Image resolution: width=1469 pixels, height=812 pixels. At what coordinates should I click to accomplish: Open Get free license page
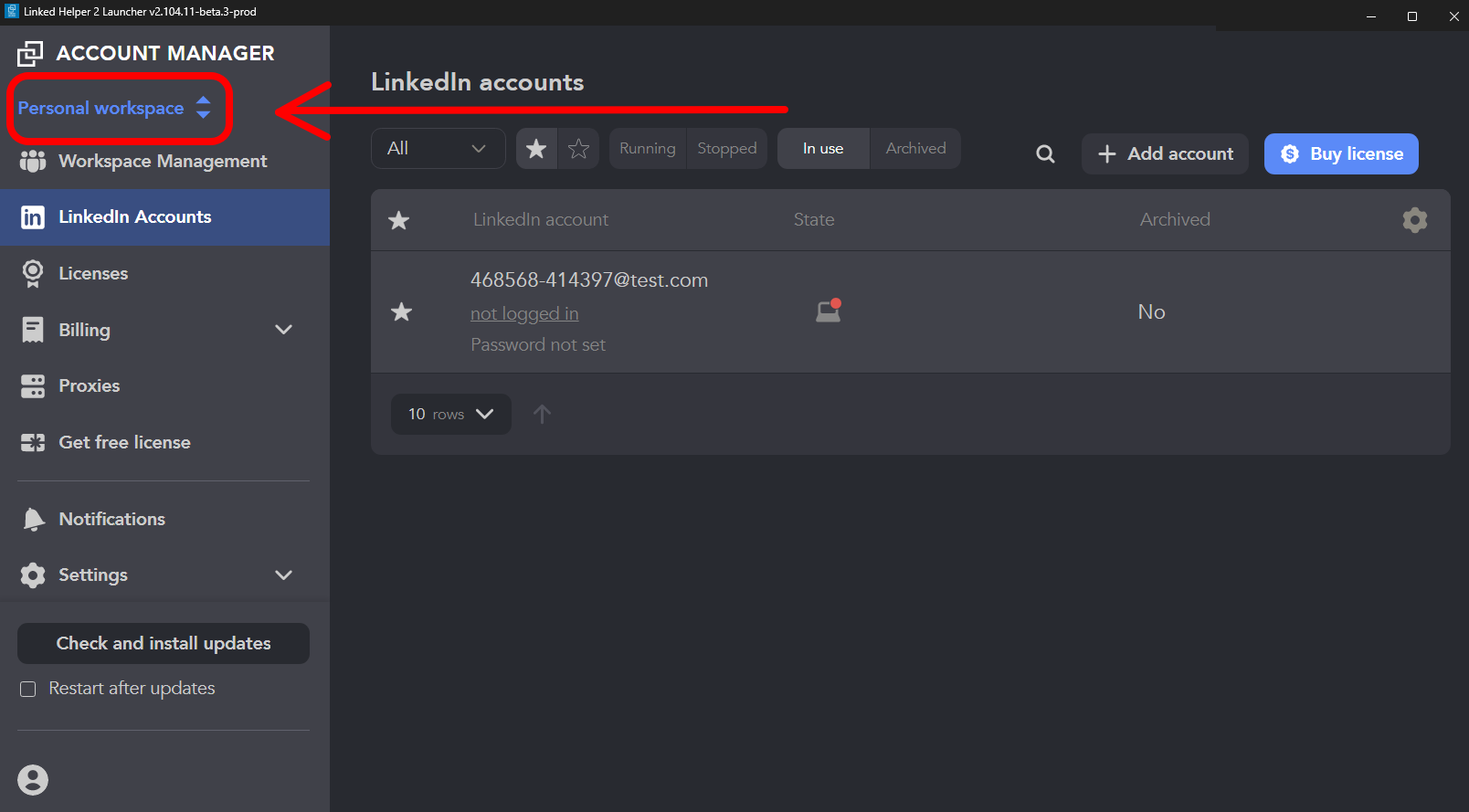click(164, 443)
